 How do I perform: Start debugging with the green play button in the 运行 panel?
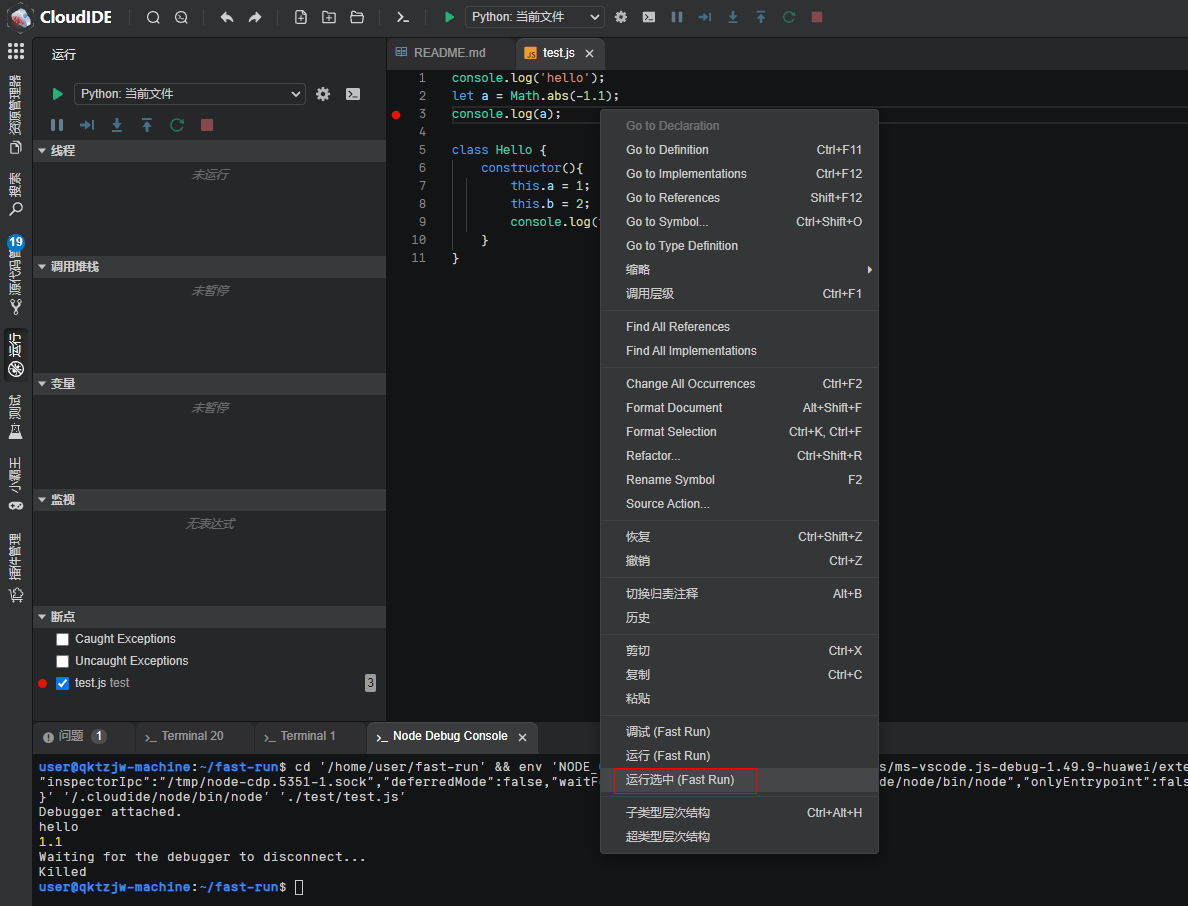point(58,94)
